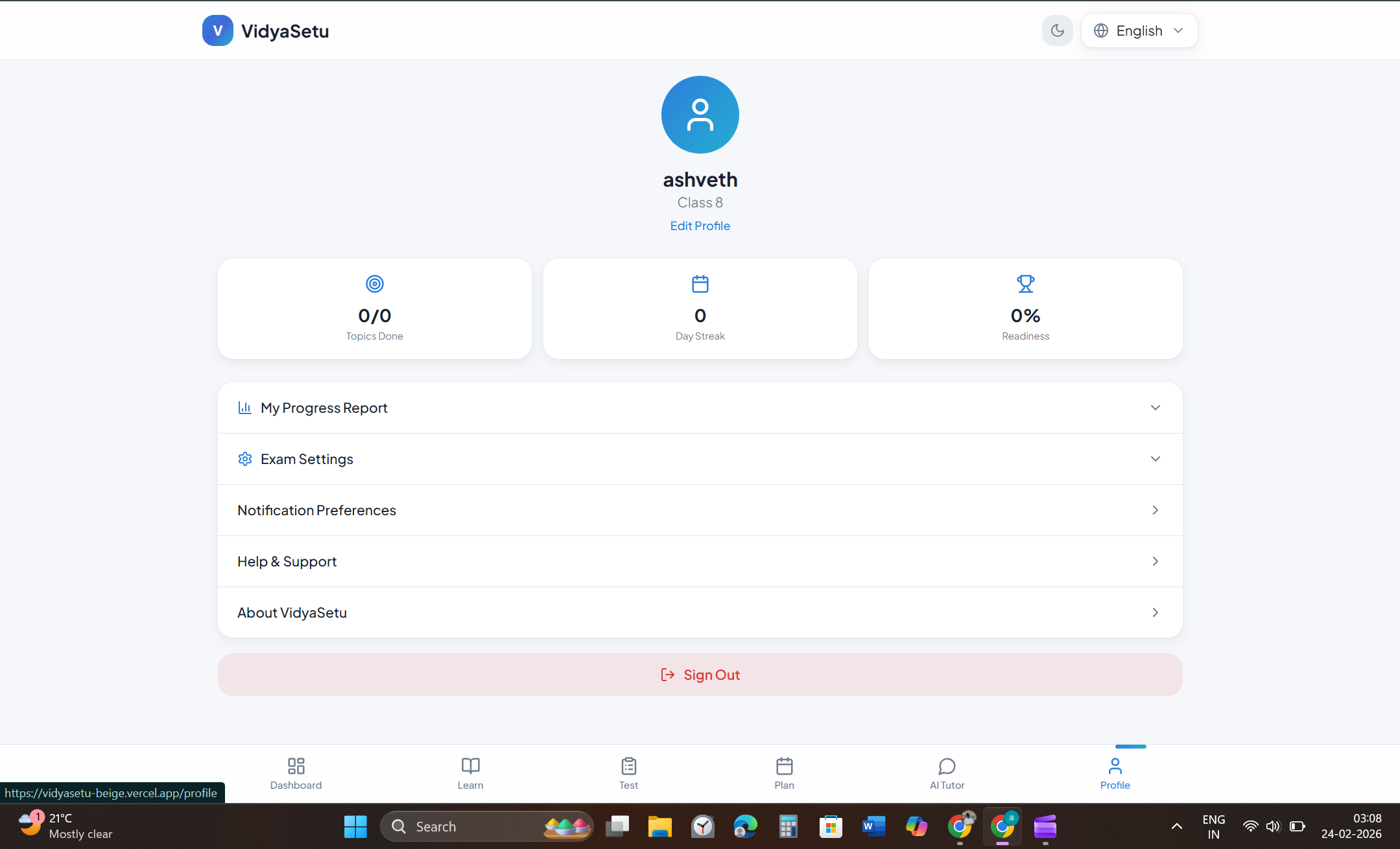1400x849 pixels.
Task: Click the Day Streak calendar icon
Action: [x=700, y=284]
